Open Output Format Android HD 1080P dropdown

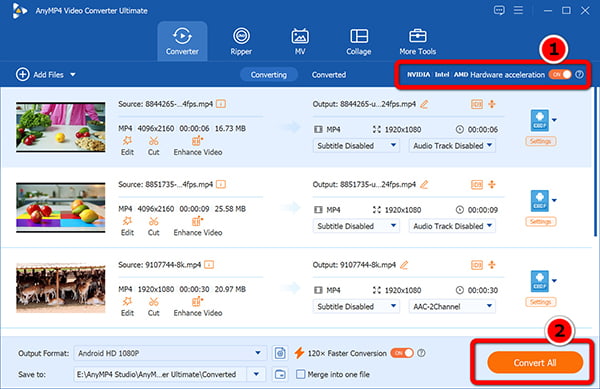[170, 353]
